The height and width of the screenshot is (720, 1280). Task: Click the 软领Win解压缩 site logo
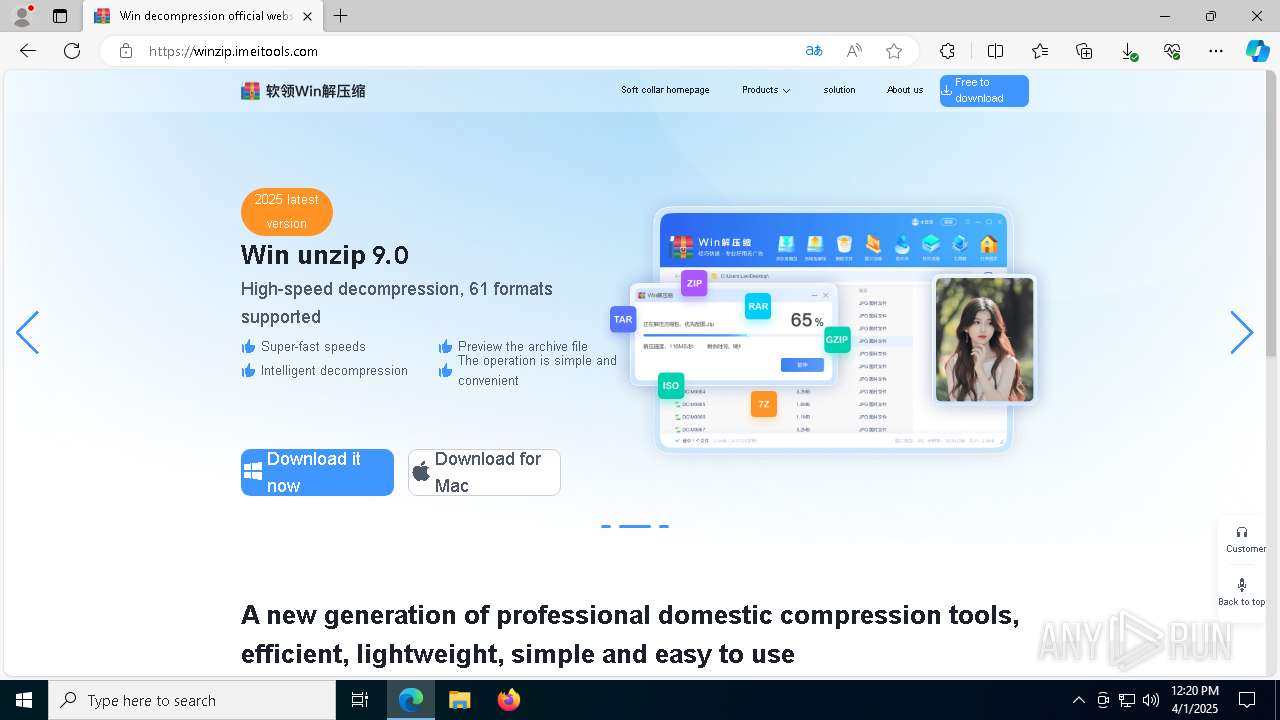303,91
